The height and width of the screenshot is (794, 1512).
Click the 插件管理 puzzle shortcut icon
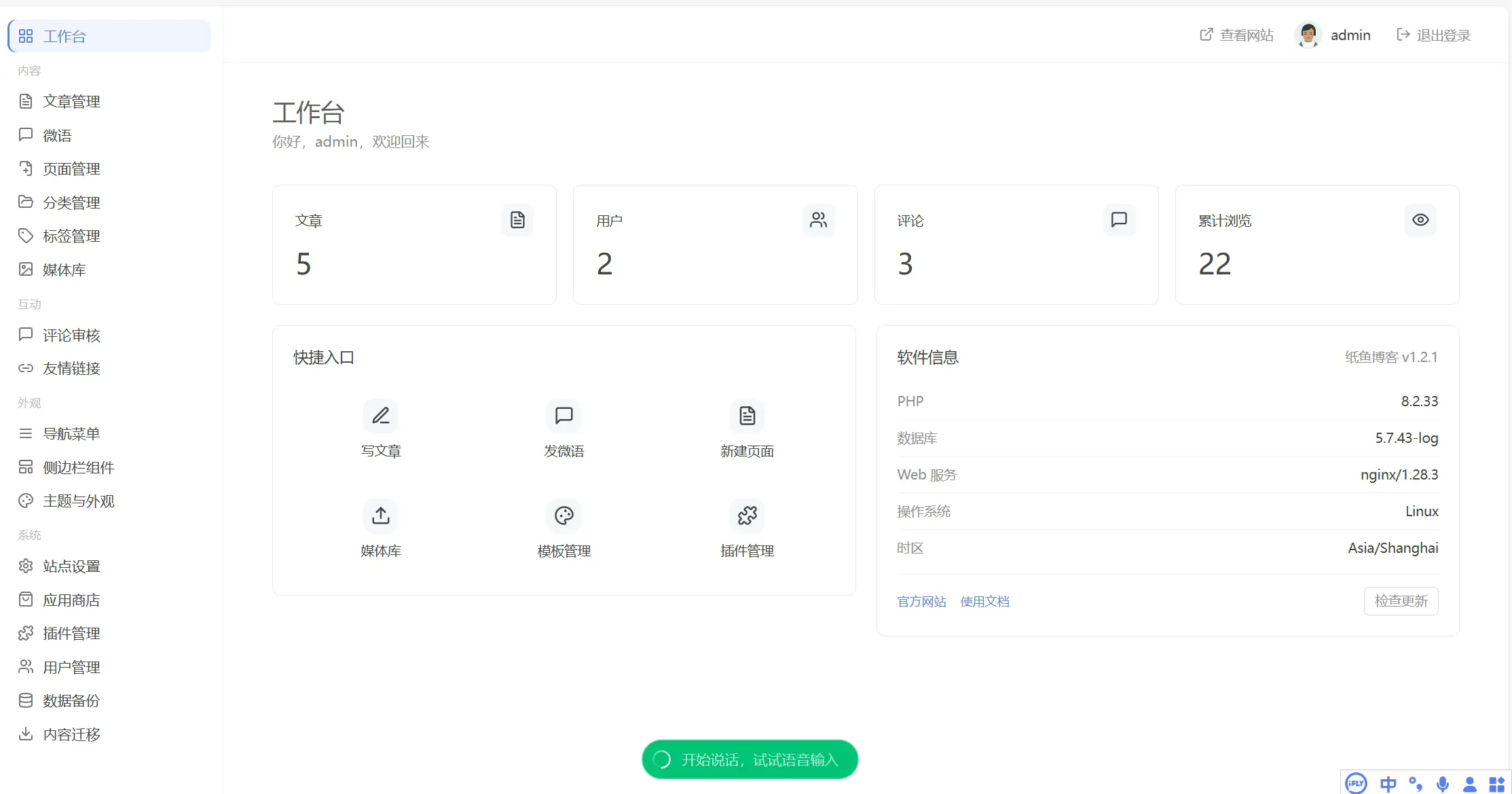(x=748, y=516)
